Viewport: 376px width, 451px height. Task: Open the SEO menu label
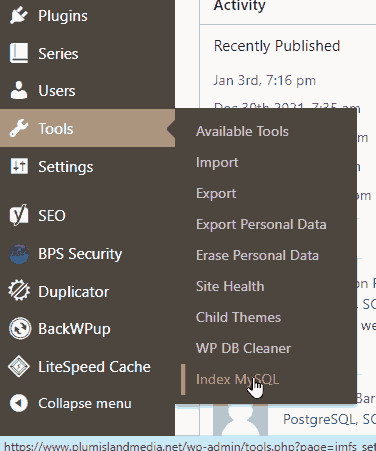(x=52, y=216)
